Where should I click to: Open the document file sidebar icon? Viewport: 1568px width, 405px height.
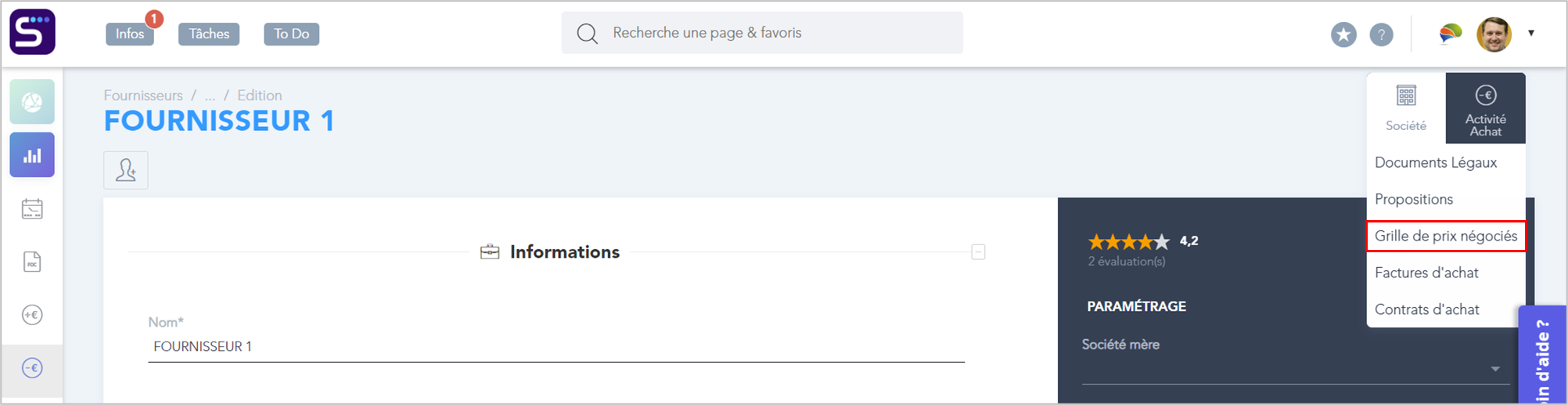coord(32,262)
